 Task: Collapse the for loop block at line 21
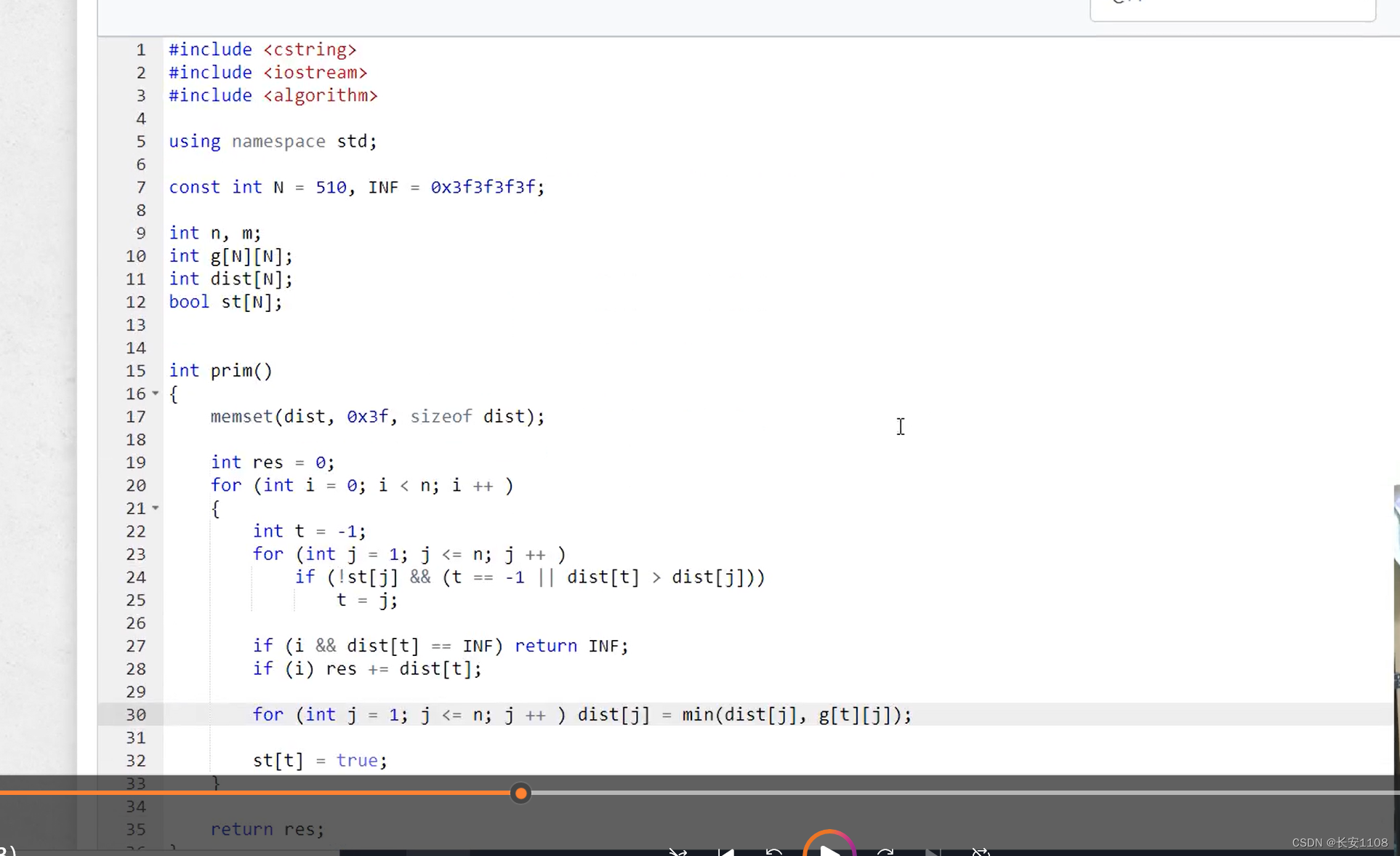[x=156, y=508]
